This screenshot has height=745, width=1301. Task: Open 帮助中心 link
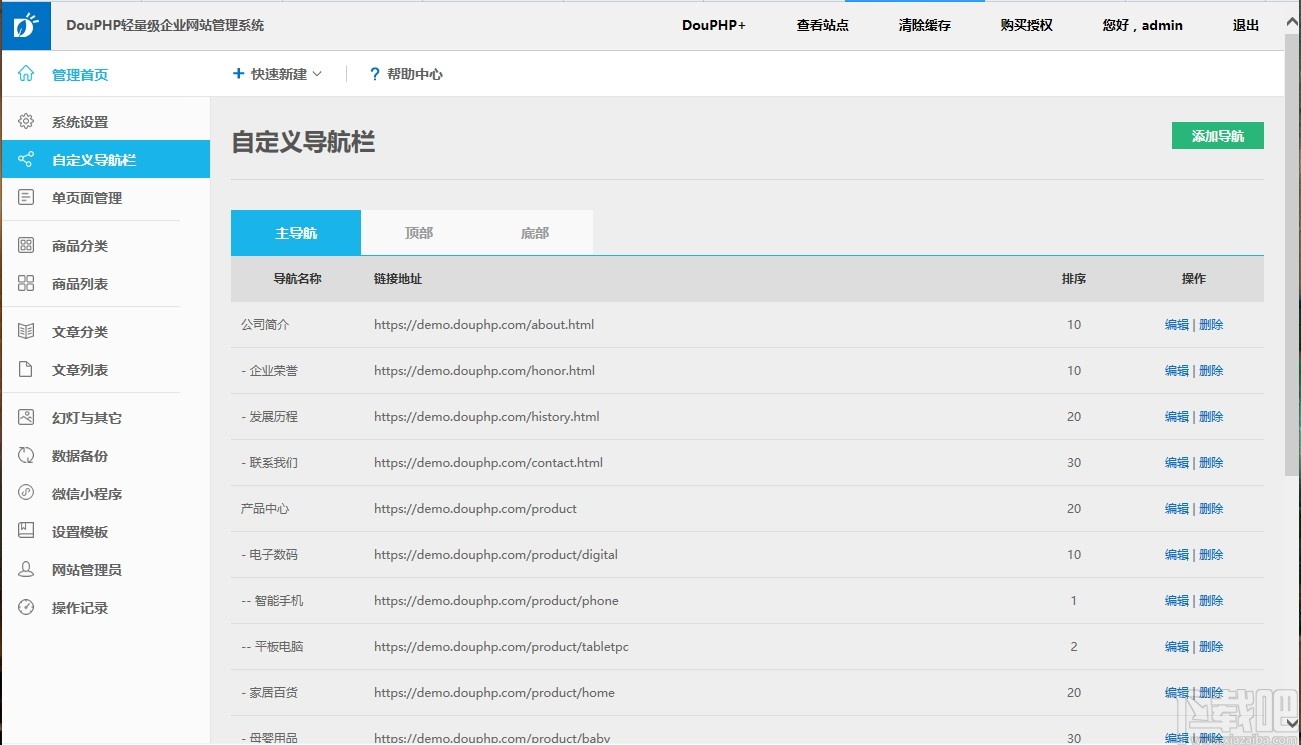pyautogui.click(x=415, y=74)
